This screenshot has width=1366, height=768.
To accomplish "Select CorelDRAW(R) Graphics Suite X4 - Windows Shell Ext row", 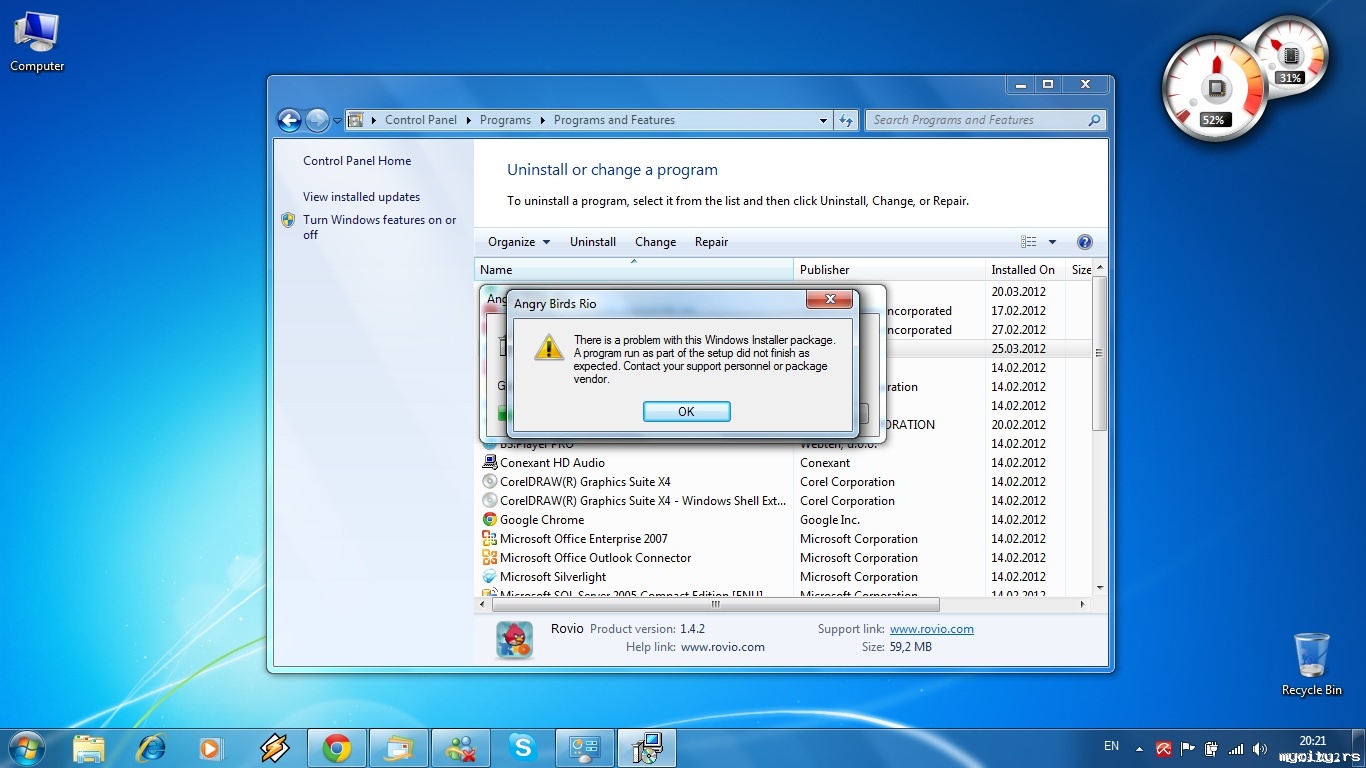I will [x=785, y=501].
